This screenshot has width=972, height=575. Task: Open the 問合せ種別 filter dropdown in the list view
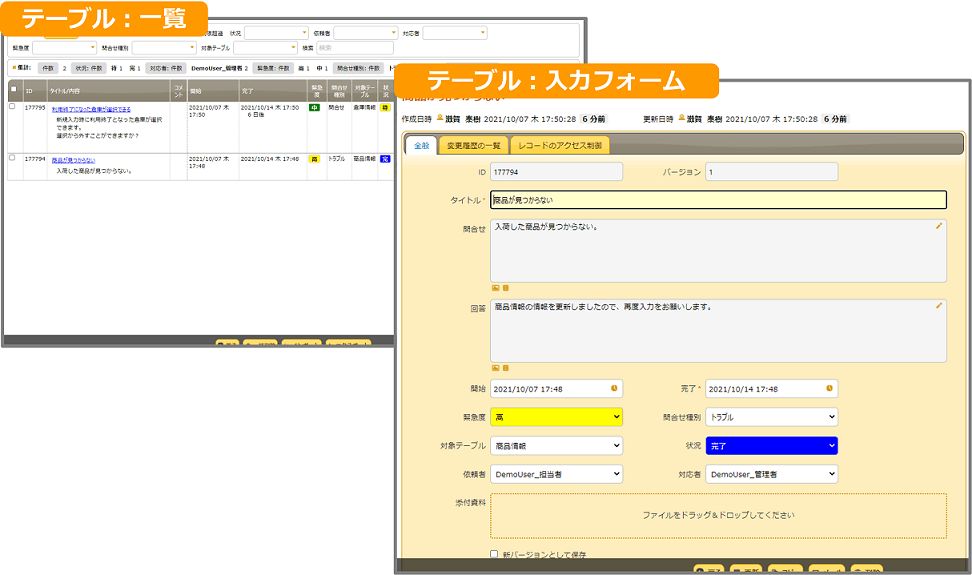164,48
